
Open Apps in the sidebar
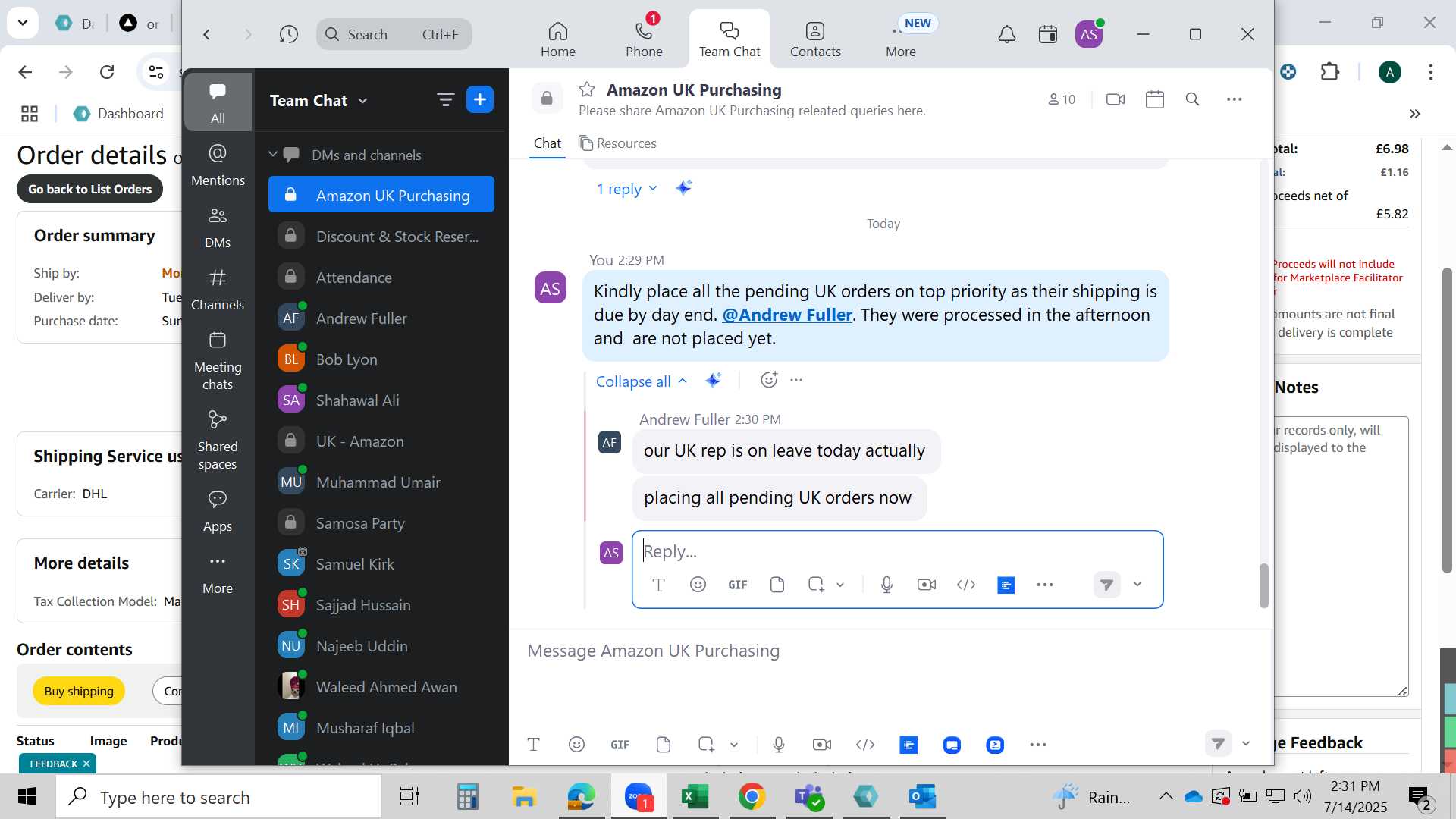click(218, 510)
